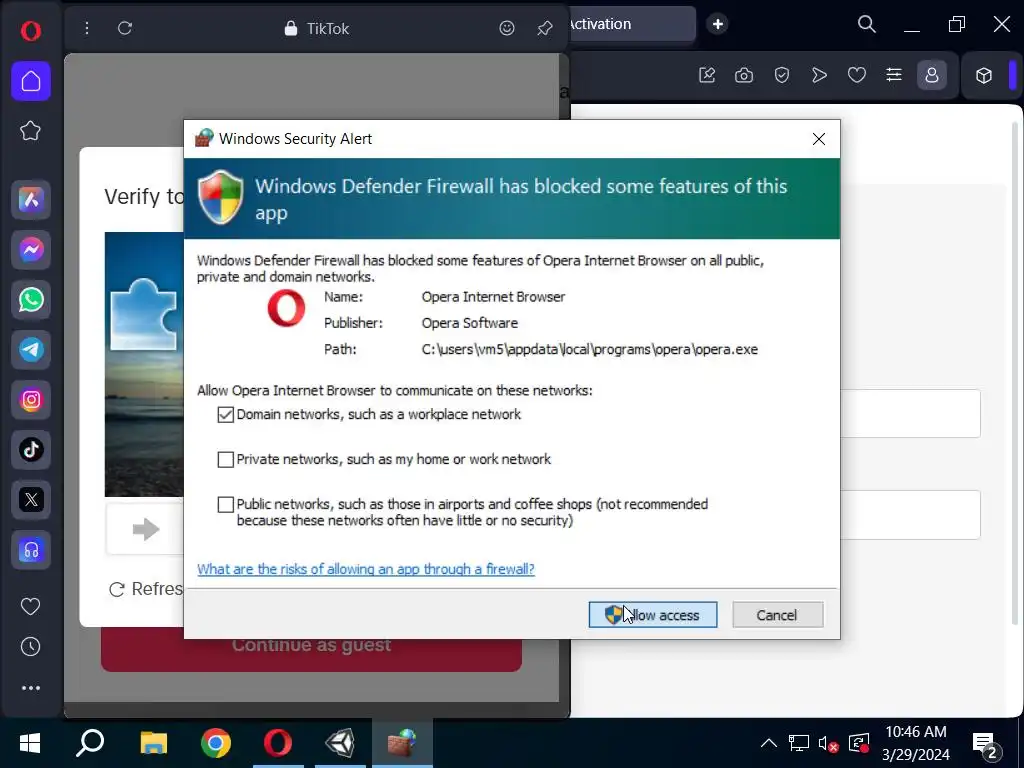Switch to the Activation tab
Screen dimensions: 1024x768
pyautogui.click(x=630, y=24)
